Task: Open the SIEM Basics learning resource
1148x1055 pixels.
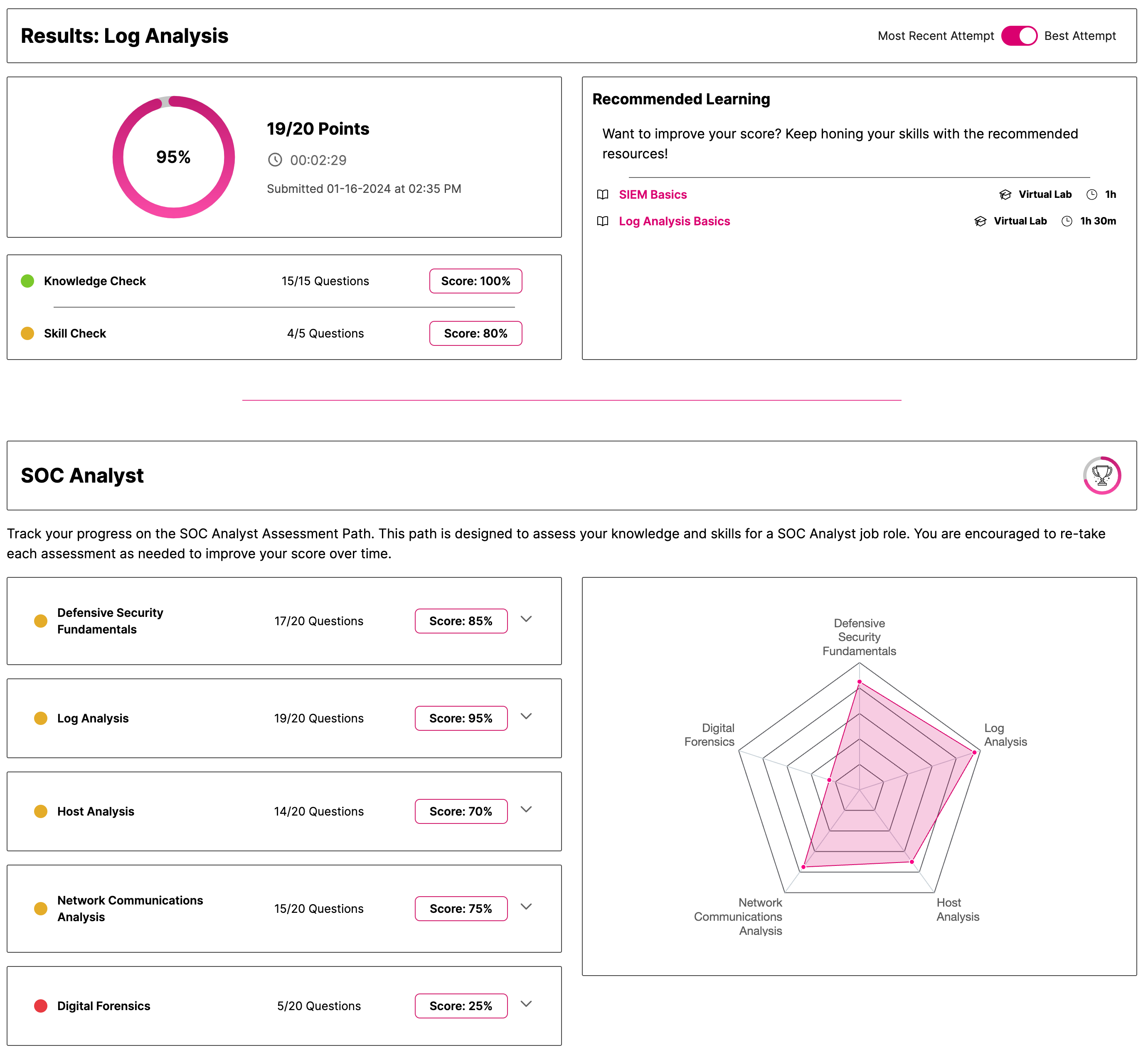Action: (x=653, y=195)
